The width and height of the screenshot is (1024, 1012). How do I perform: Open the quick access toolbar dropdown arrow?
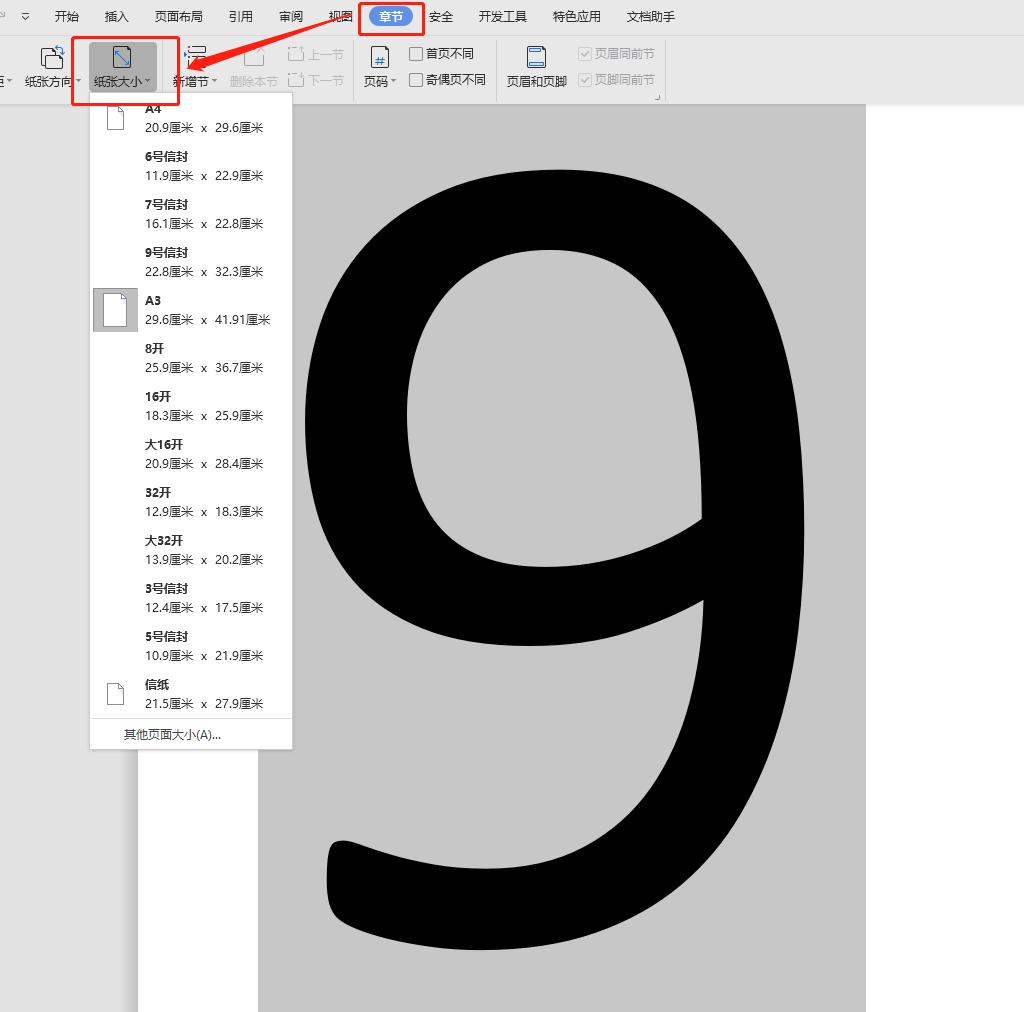[25, 16]
